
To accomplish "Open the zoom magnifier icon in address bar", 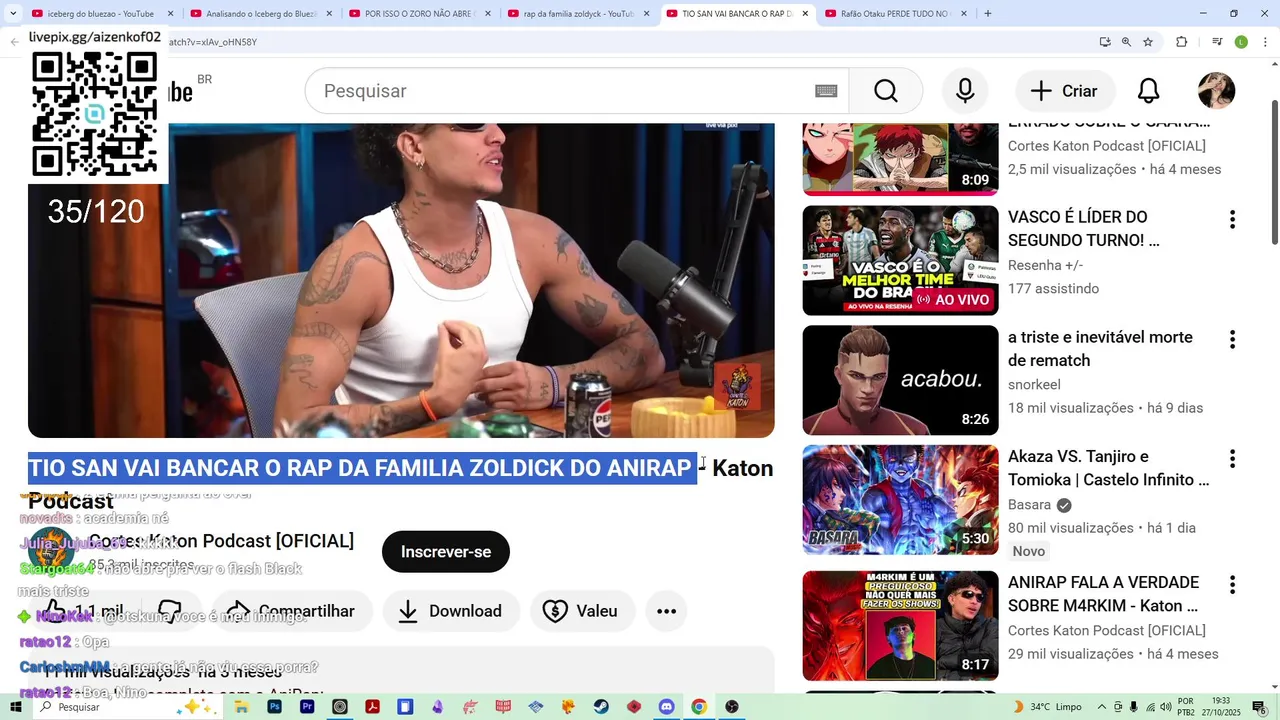I will (1126, 42).
